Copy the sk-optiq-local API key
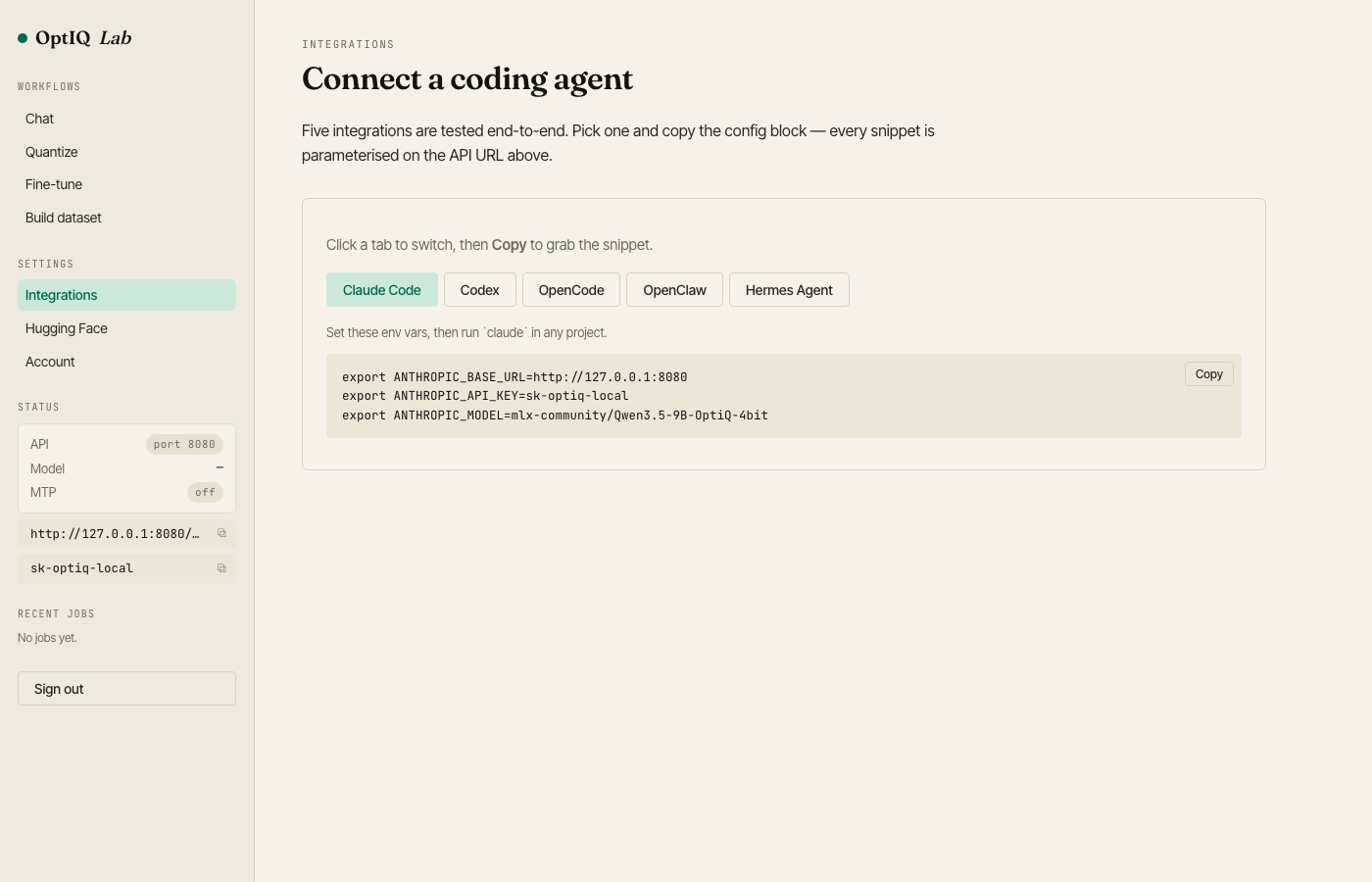 coord(221,568)
